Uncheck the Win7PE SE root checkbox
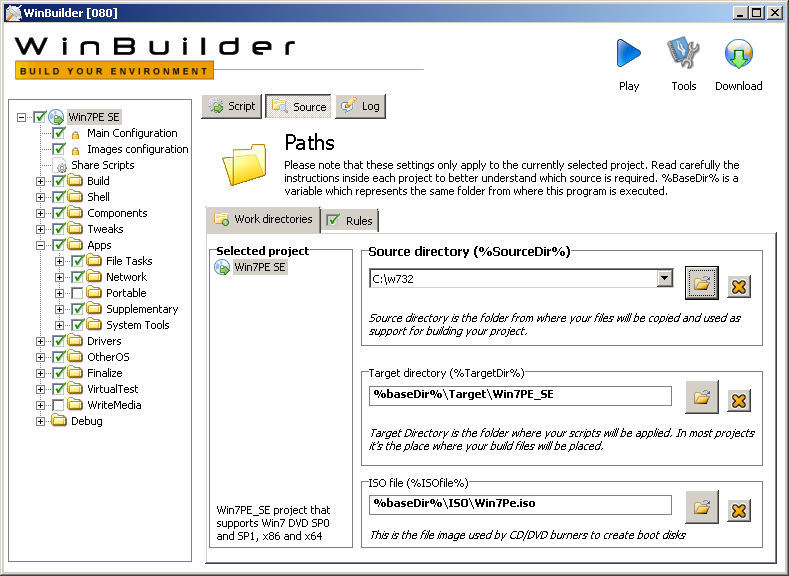Screen dimensions: 789x576 (x=40, y=117)
